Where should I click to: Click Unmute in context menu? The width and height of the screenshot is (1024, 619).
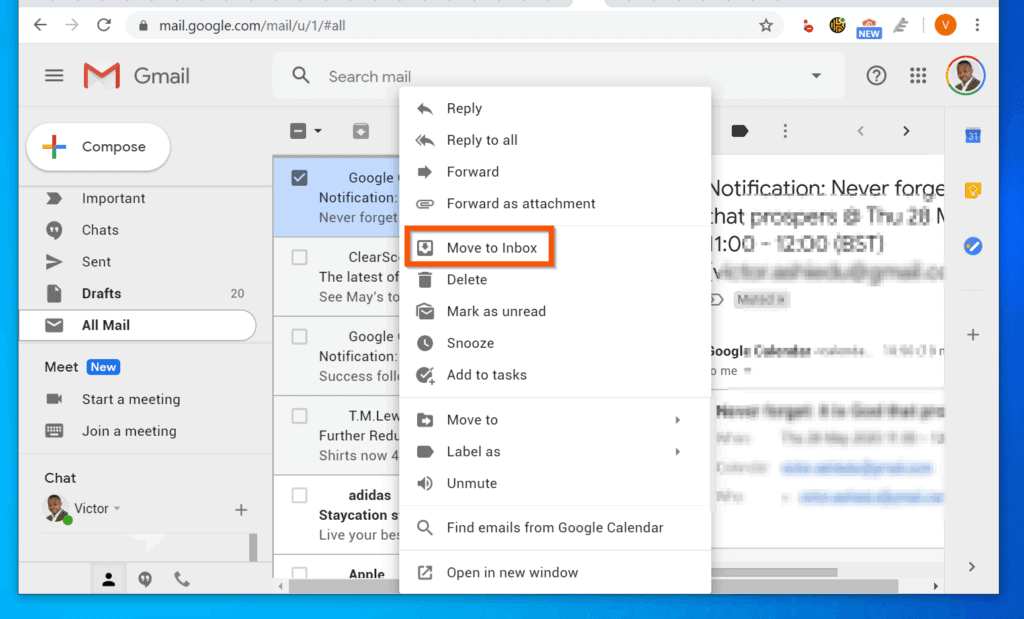click(555, 484)
